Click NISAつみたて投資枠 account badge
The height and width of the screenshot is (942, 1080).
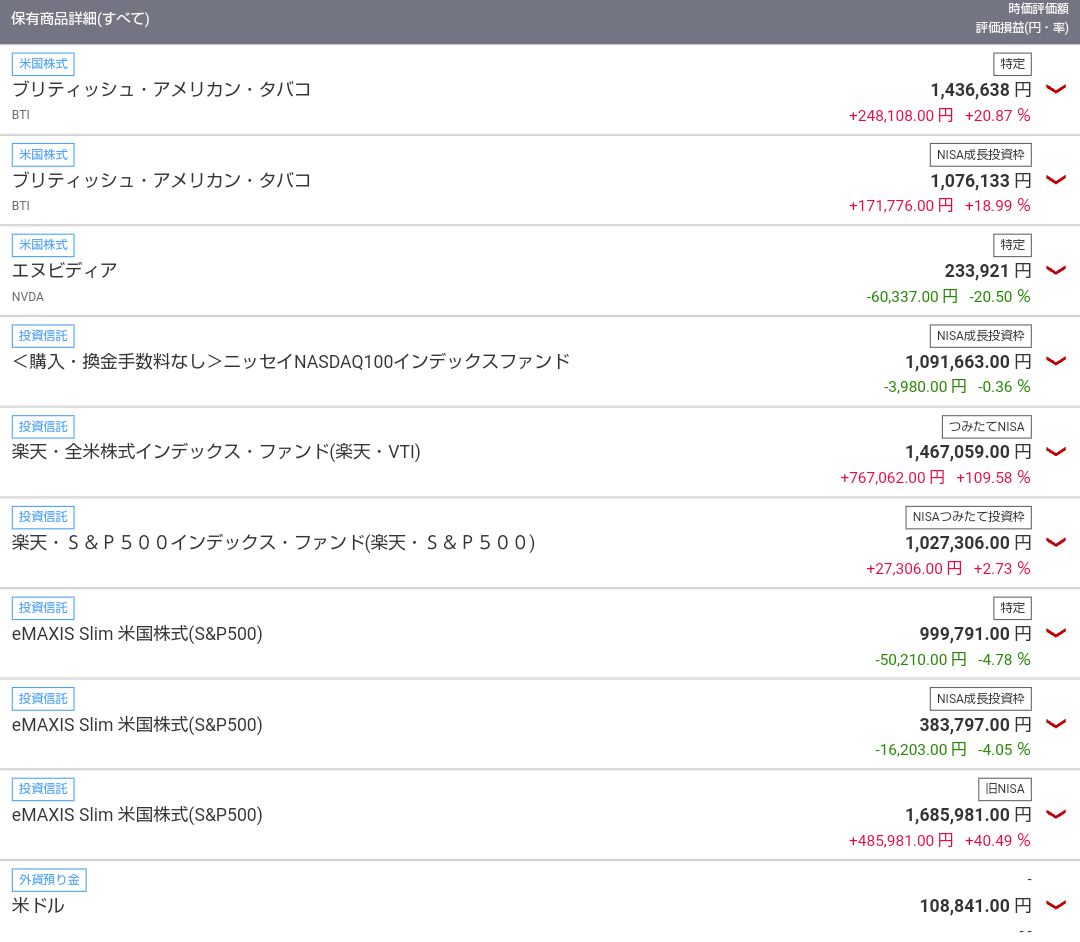[x=968, y=517]
